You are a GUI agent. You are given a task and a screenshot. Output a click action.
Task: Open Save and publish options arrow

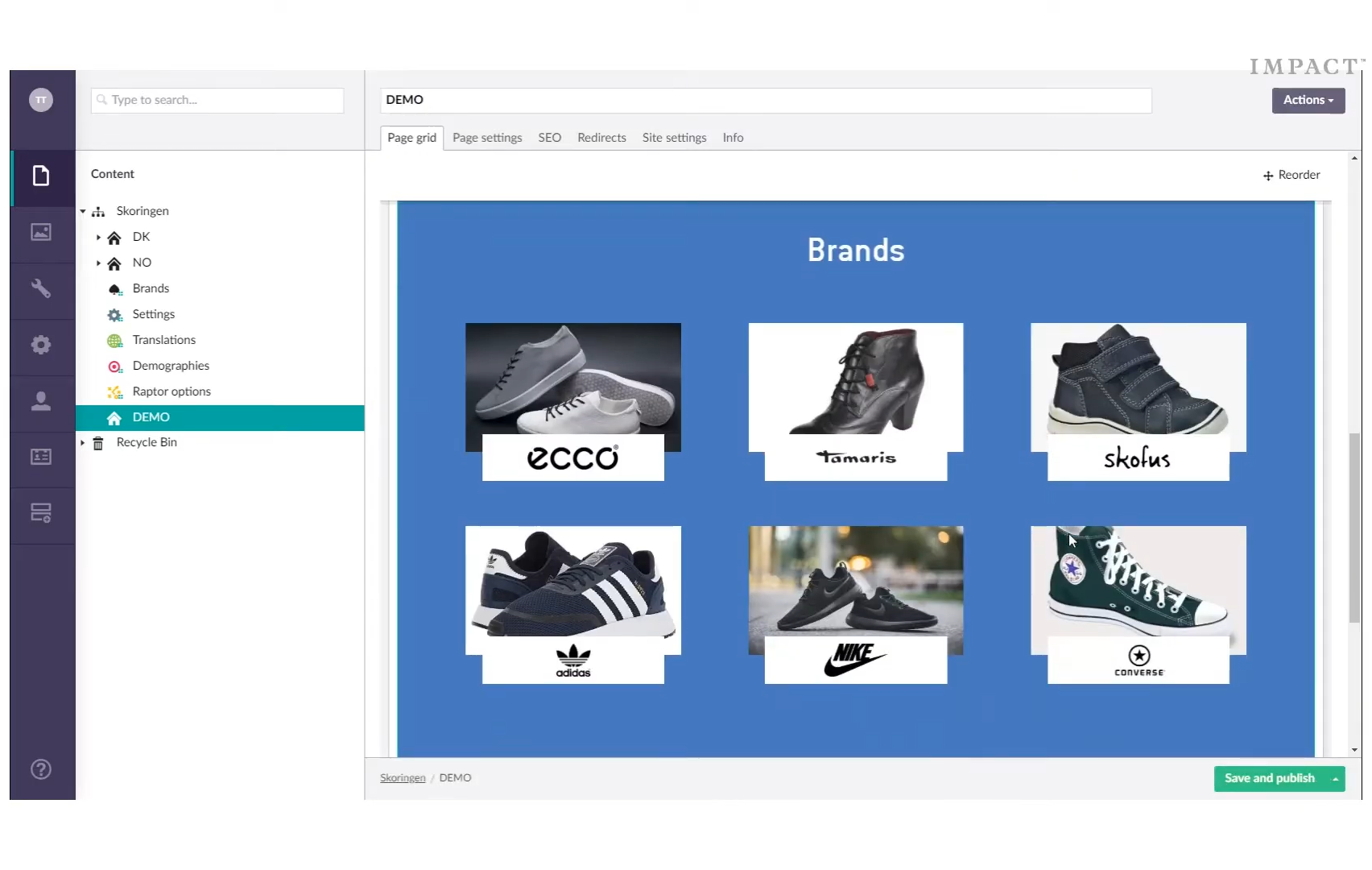tap(1335, 779)
